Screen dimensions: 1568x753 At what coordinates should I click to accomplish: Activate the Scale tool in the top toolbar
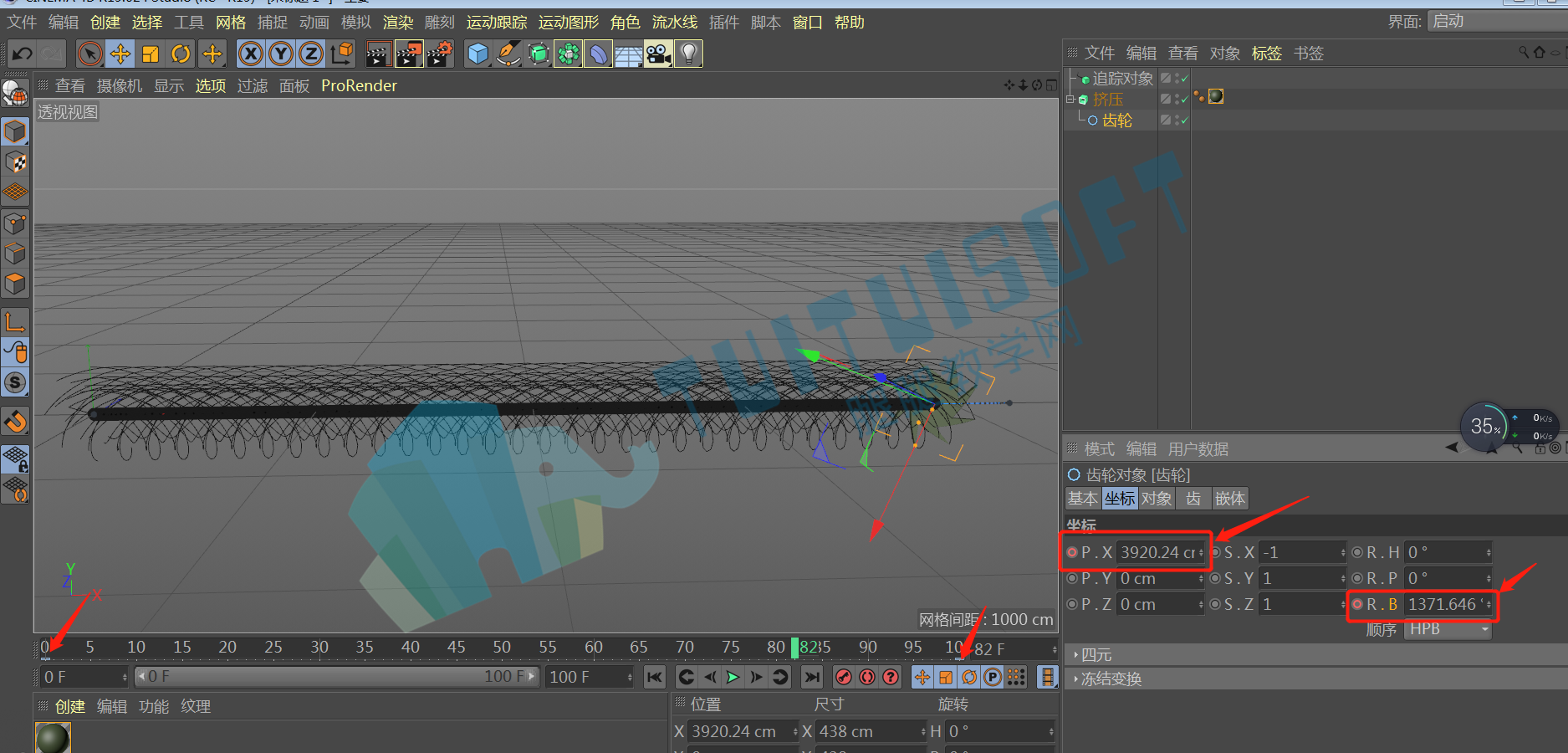click(x=151, y=54)
